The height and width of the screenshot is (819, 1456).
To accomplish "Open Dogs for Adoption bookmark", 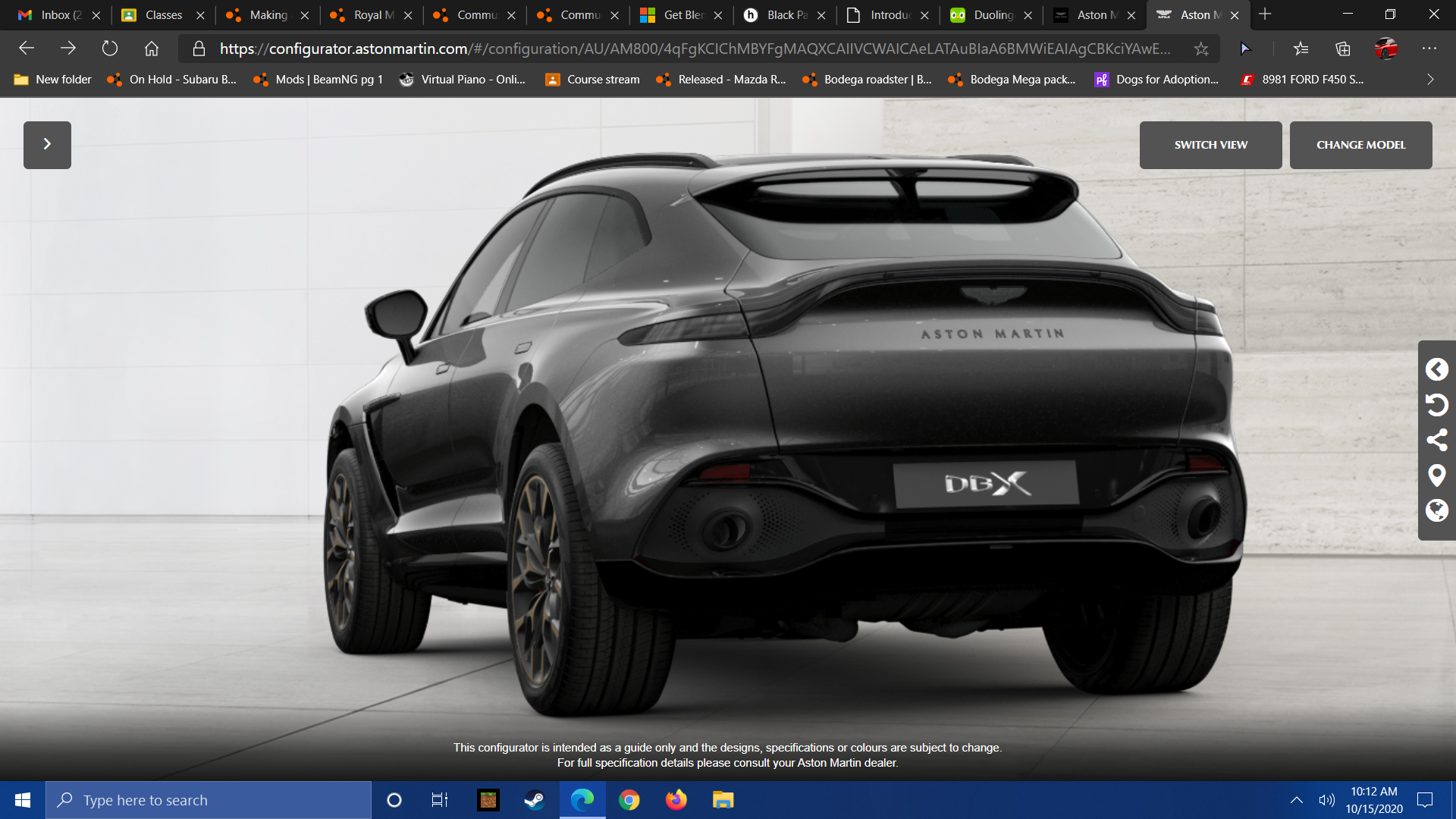I will [x=1156, y=80].
